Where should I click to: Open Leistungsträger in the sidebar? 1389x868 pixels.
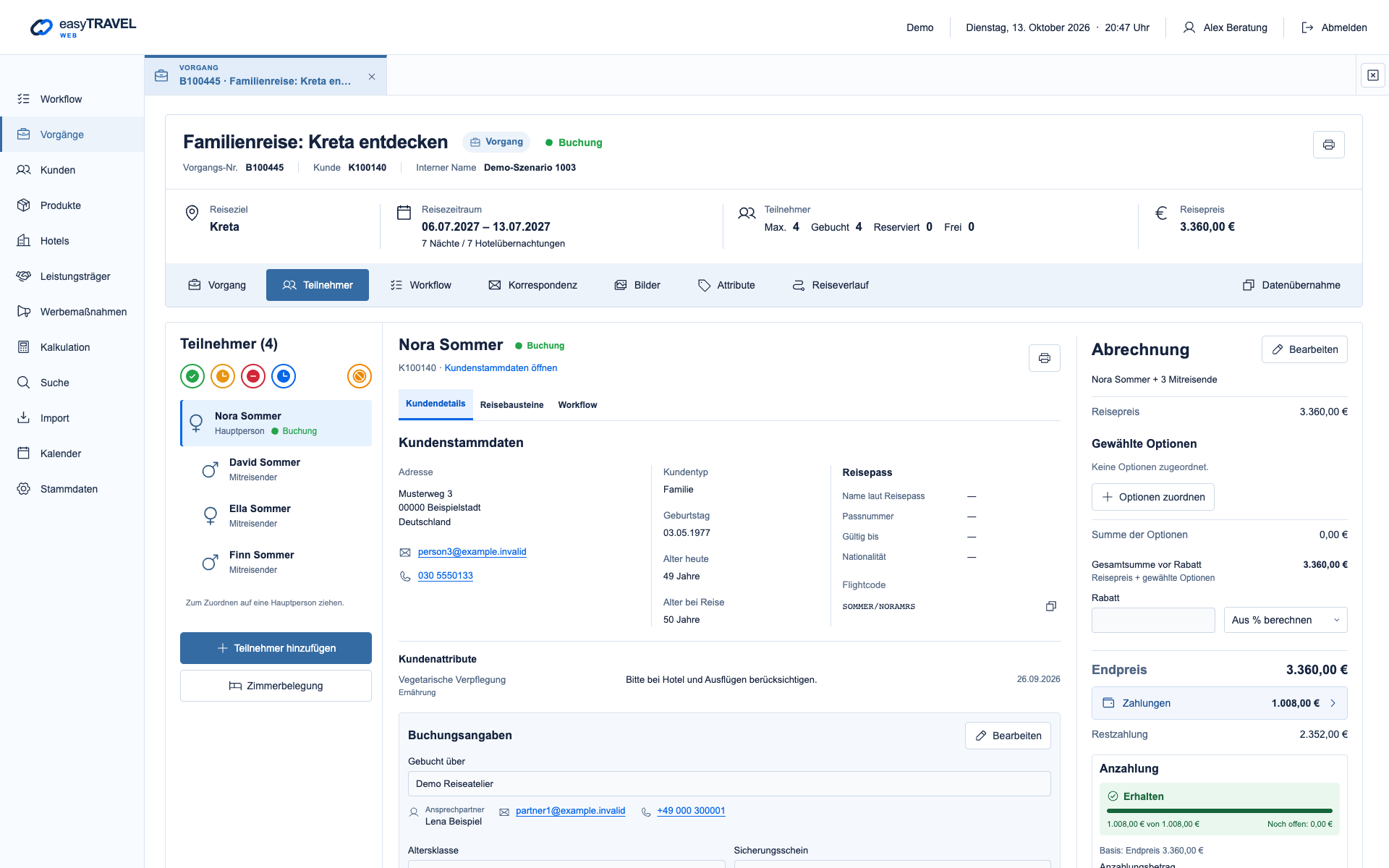pyautogui.click(x=72, y=276)
